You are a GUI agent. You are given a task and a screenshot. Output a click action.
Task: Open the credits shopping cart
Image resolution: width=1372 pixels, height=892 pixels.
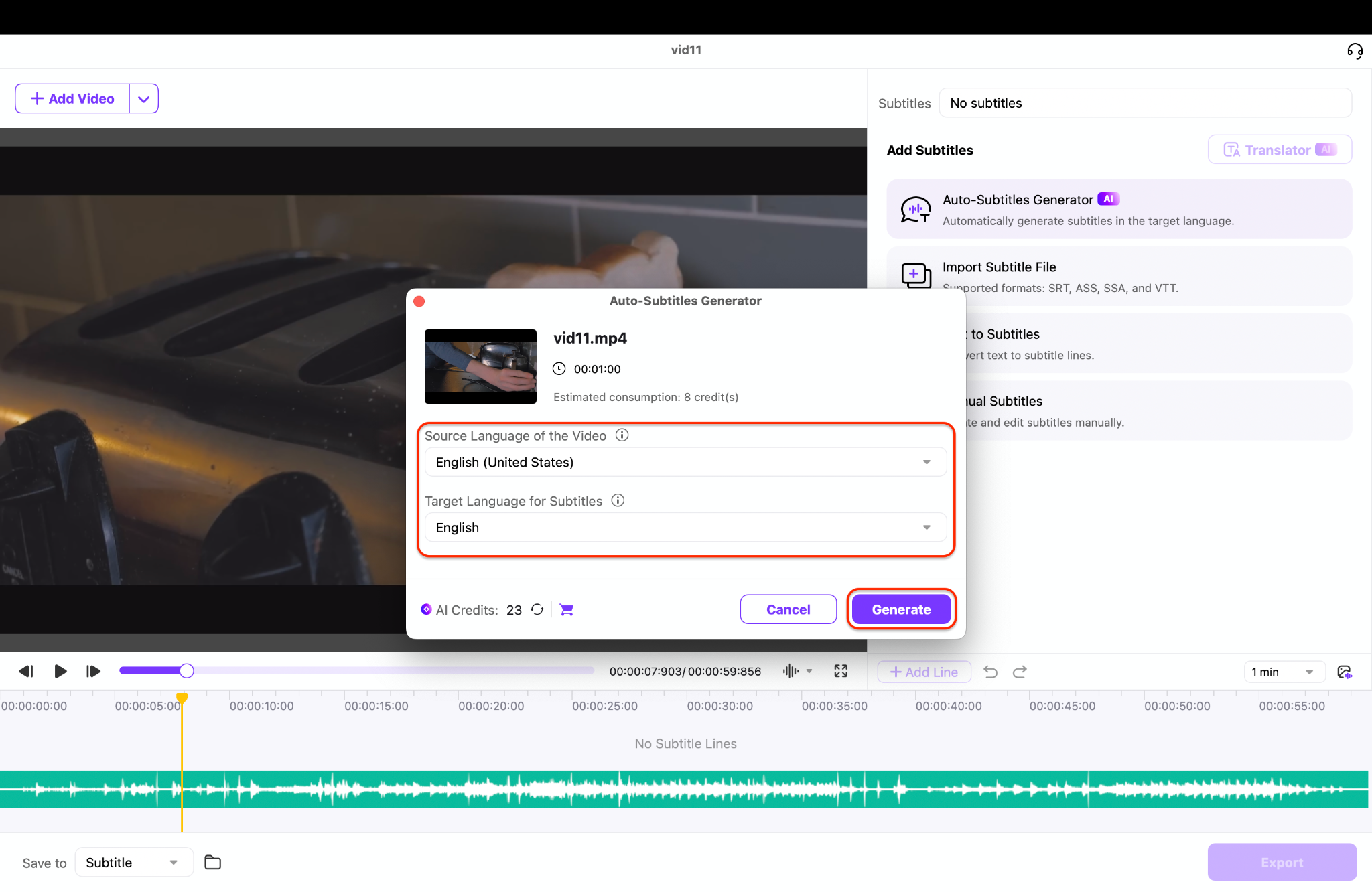click(x=567, y=609)
